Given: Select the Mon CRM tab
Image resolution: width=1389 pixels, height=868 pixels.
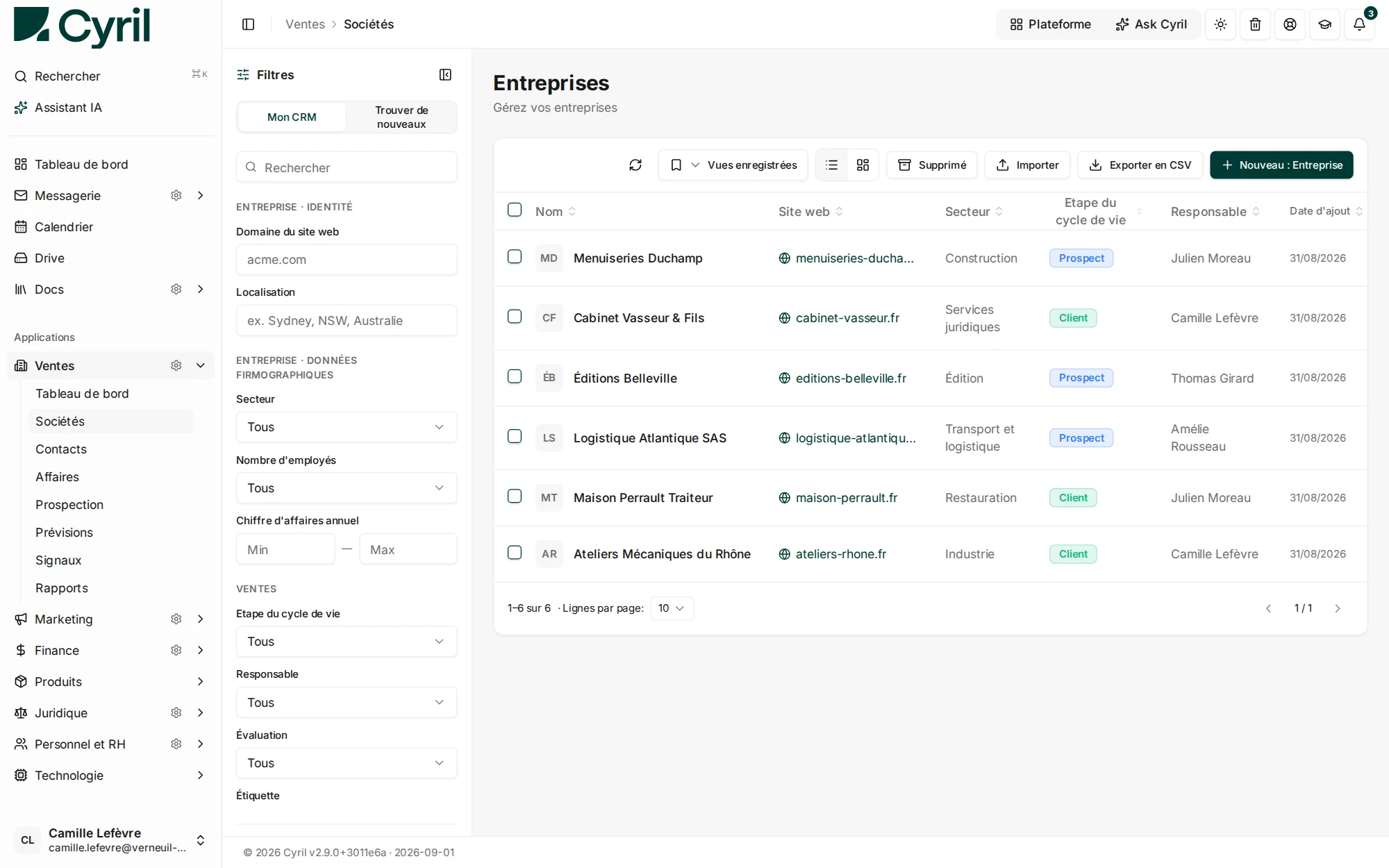Looking at the screenshot, I should point(292,117).
